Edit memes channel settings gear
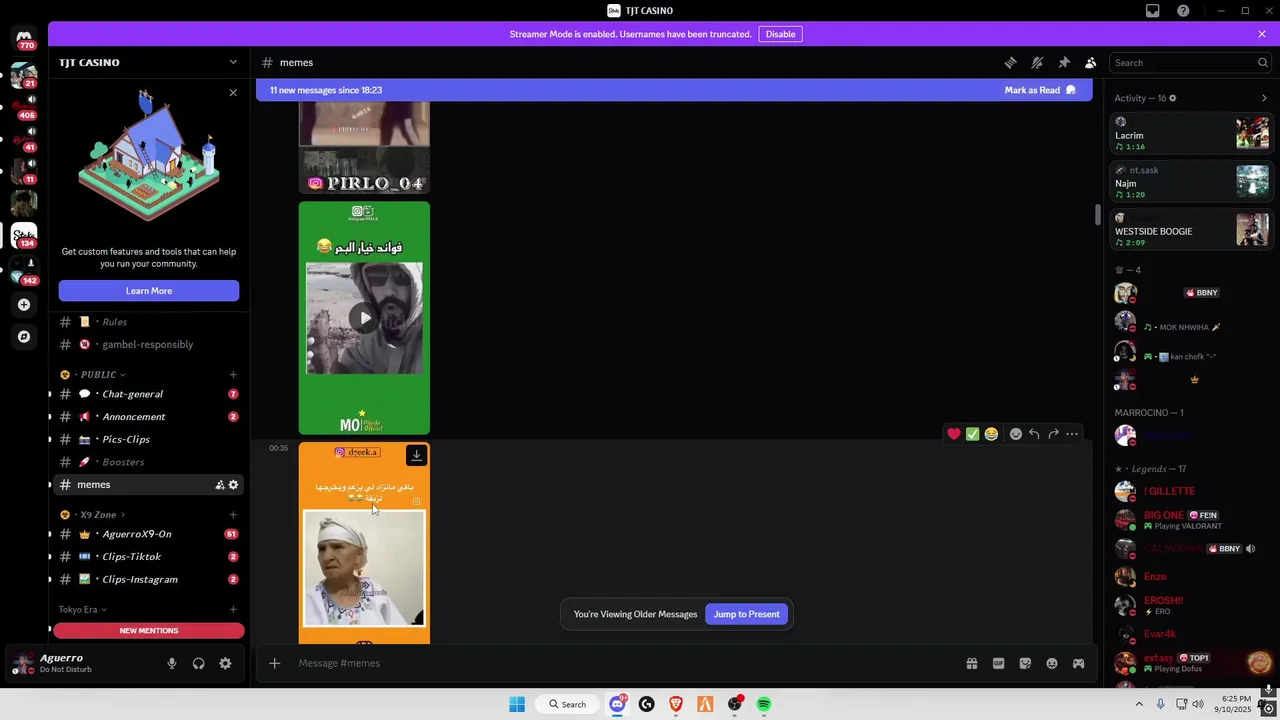 tap(233, 485)
